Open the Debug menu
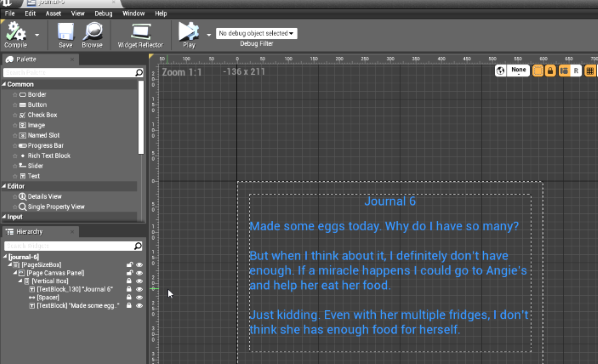Image resolution: width=598 pixels, height=364 pixels. (103, 14)
